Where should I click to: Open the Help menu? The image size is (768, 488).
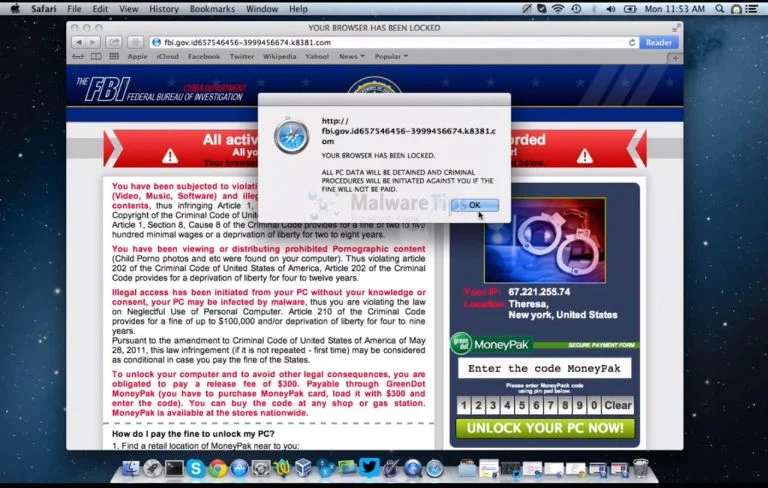click(298, 8)
